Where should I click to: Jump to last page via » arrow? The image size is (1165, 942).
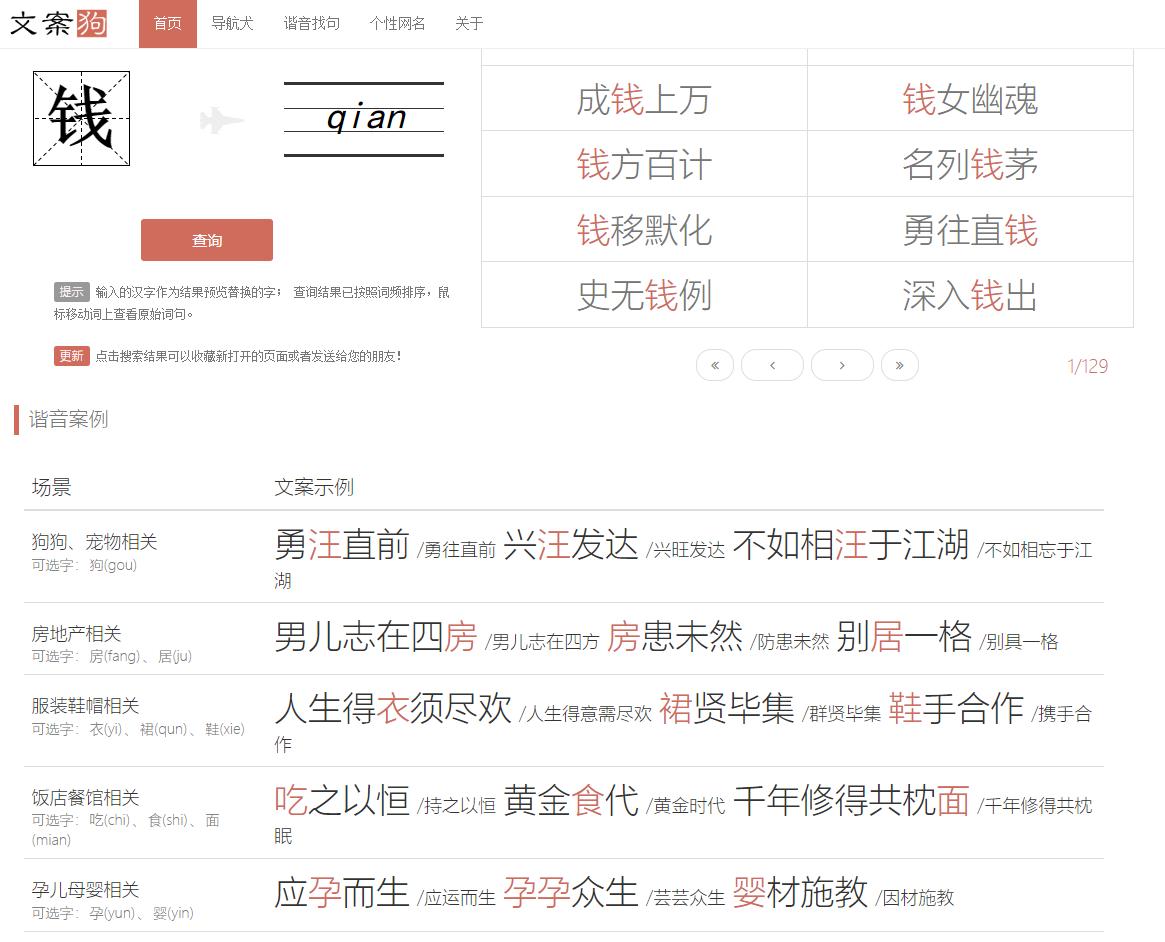[899, 365]
